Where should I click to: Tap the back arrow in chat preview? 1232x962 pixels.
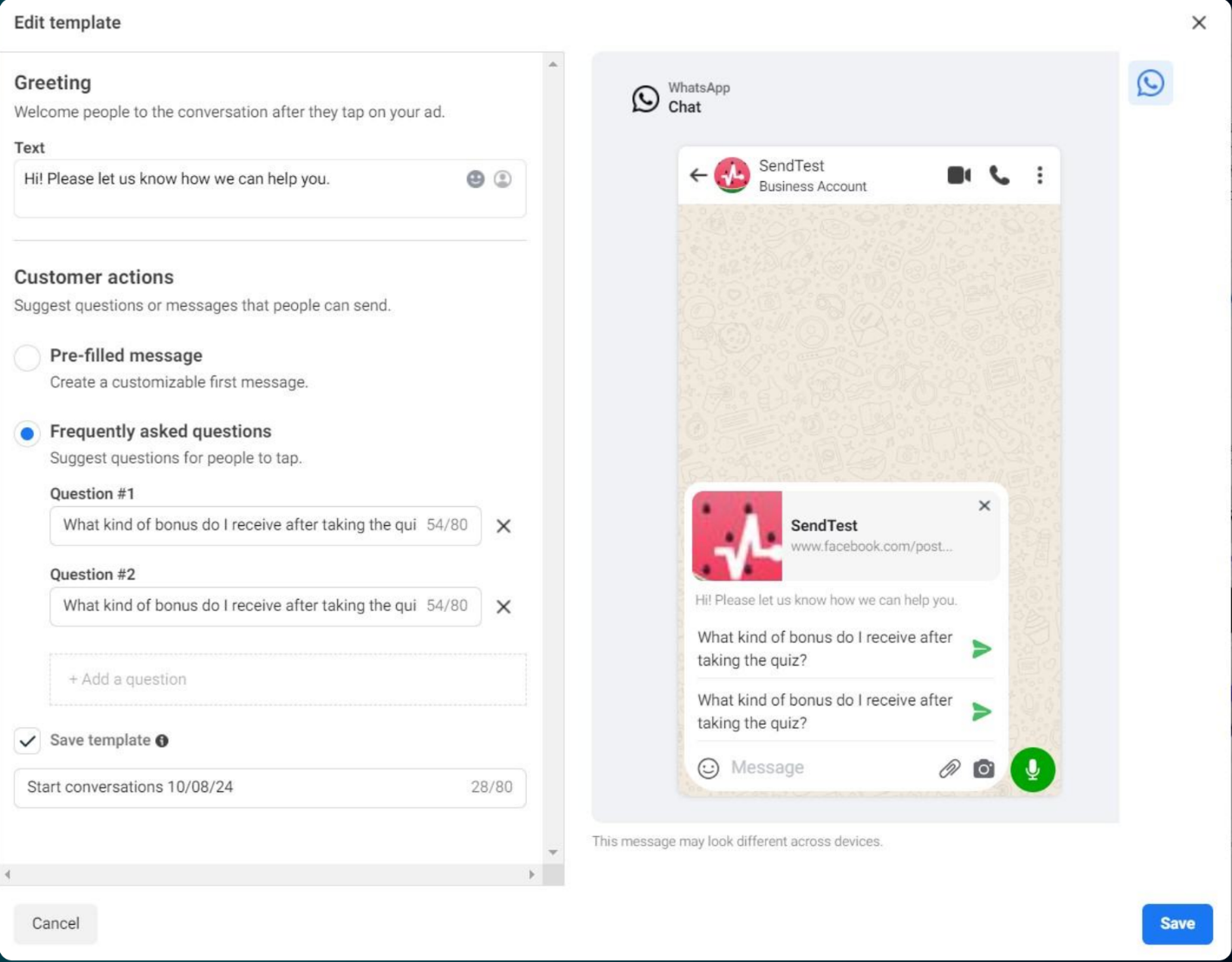[697, 176]
